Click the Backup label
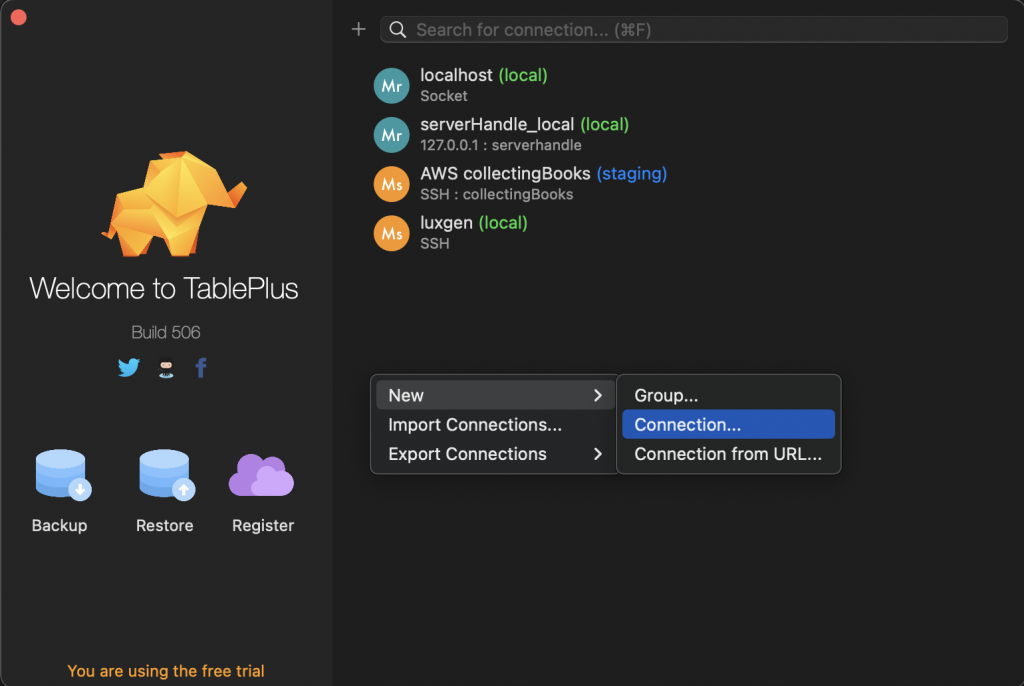This screenshot has height=686, width=1024. 59,526
